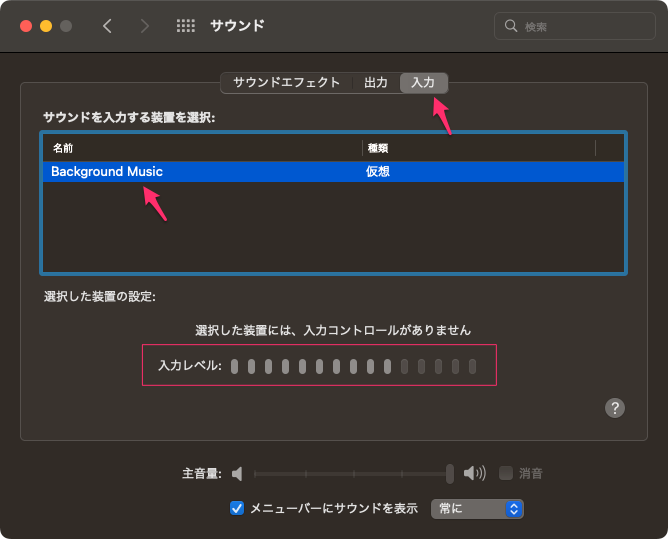Select the 入力 tab
Viewport: 668px width, 539px height.
(423, 83)
